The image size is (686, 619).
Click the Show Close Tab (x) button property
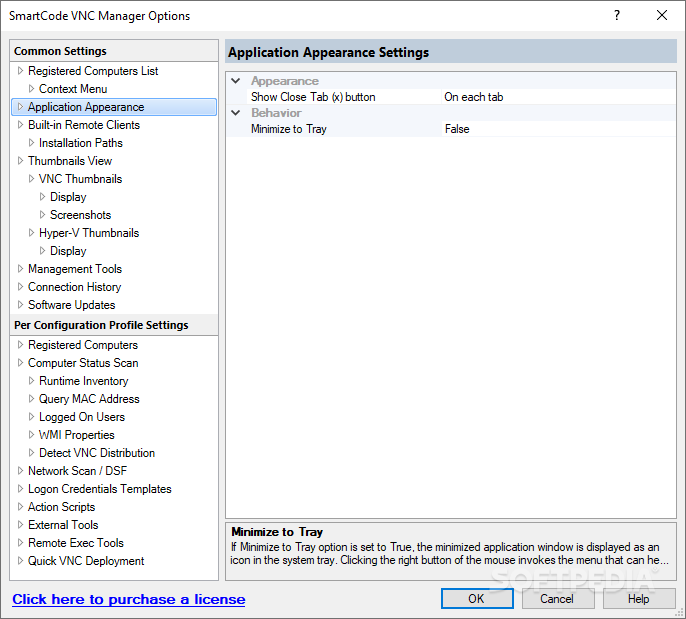point(313,97)
